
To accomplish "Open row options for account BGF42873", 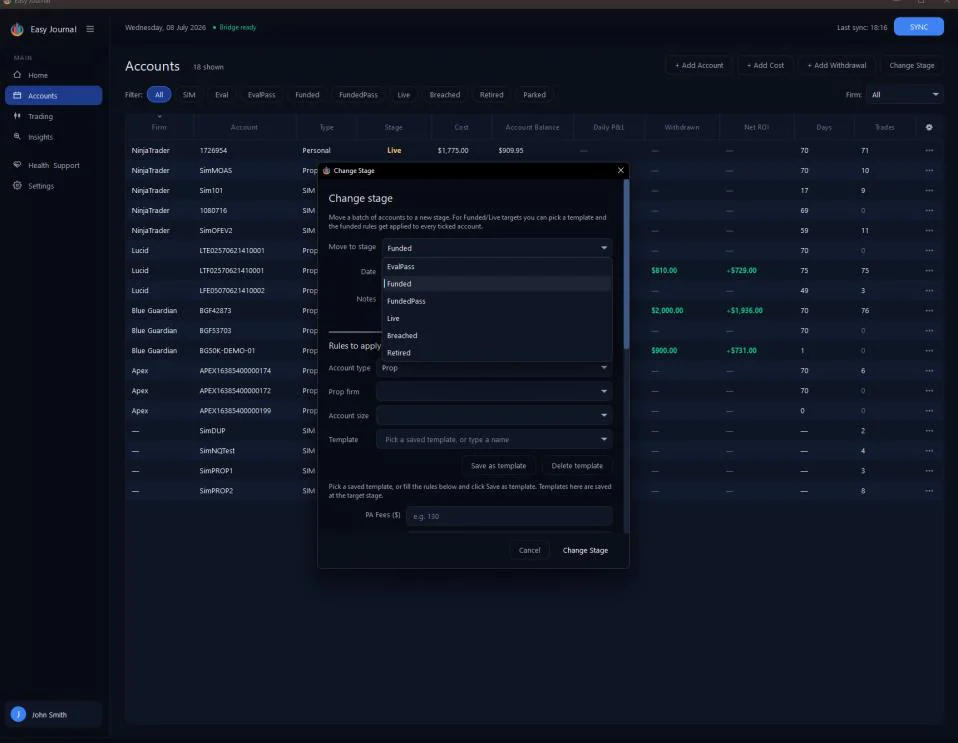I will [x=929, y=310].
